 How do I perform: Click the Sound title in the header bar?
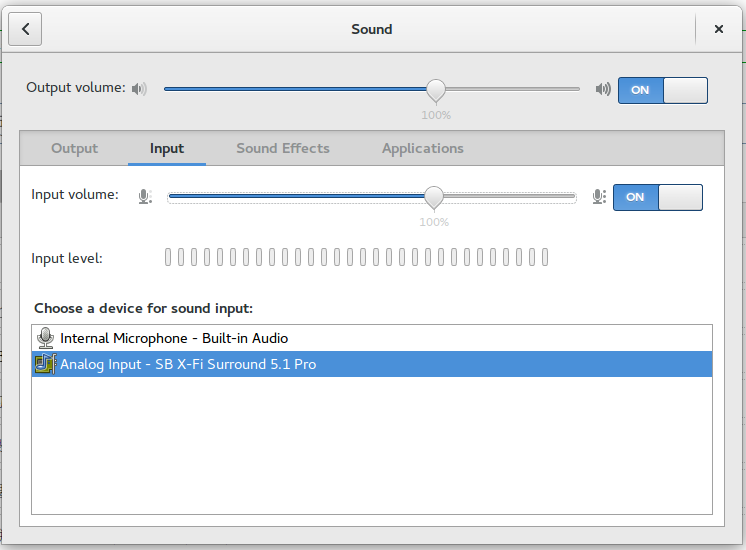click(371, 30)
